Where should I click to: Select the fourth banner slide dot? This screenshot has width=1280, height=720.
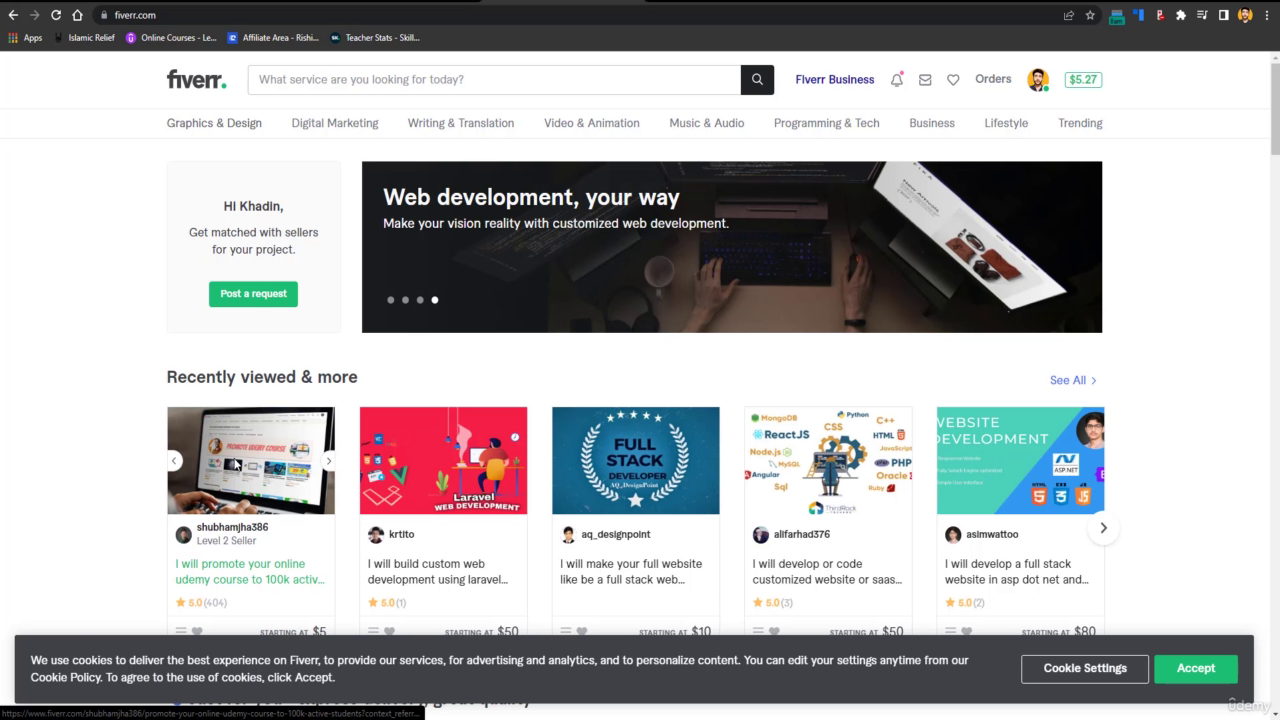[435, 300]
